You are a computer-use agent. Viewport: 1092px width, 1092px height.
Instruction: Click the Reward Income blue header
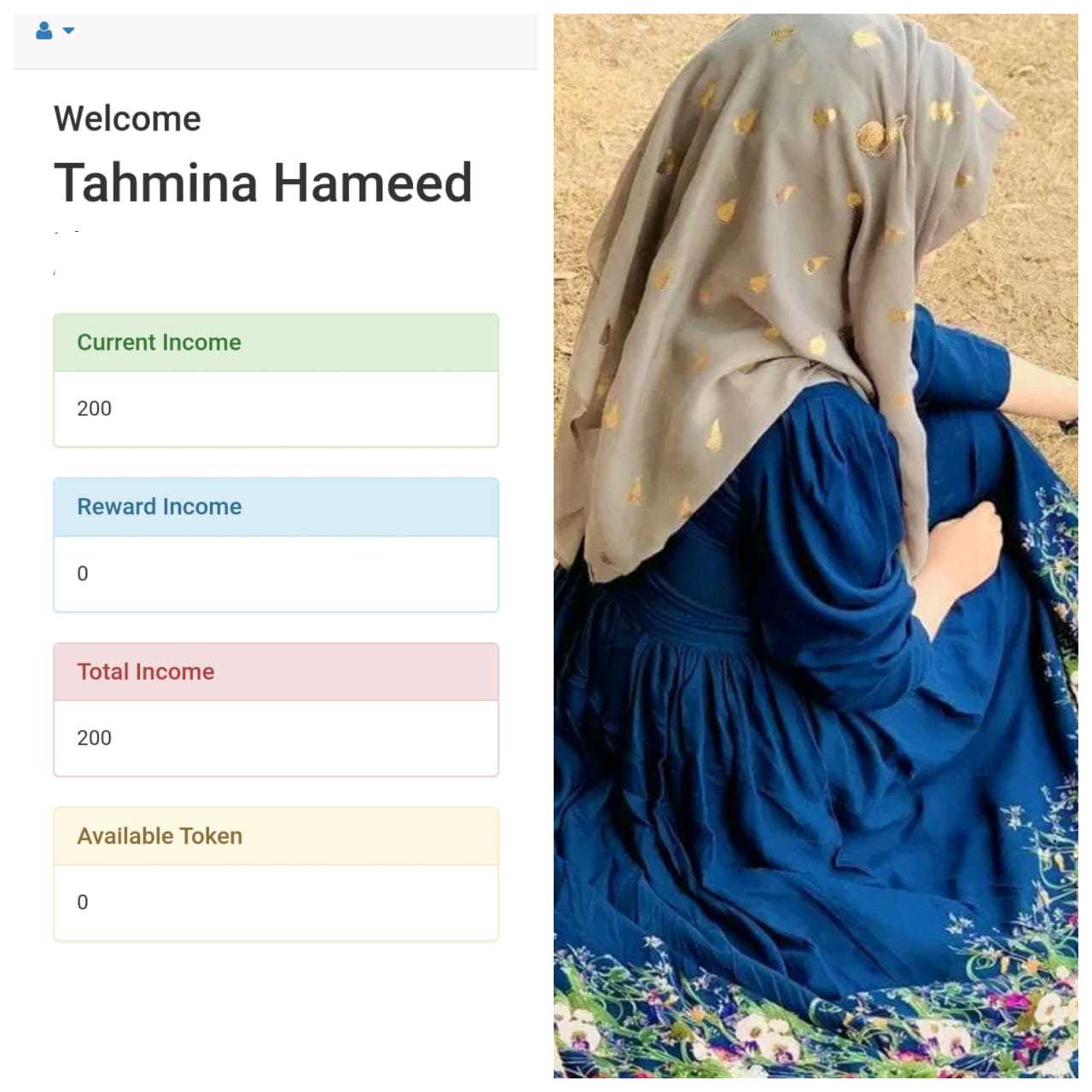tap(276, 507)
